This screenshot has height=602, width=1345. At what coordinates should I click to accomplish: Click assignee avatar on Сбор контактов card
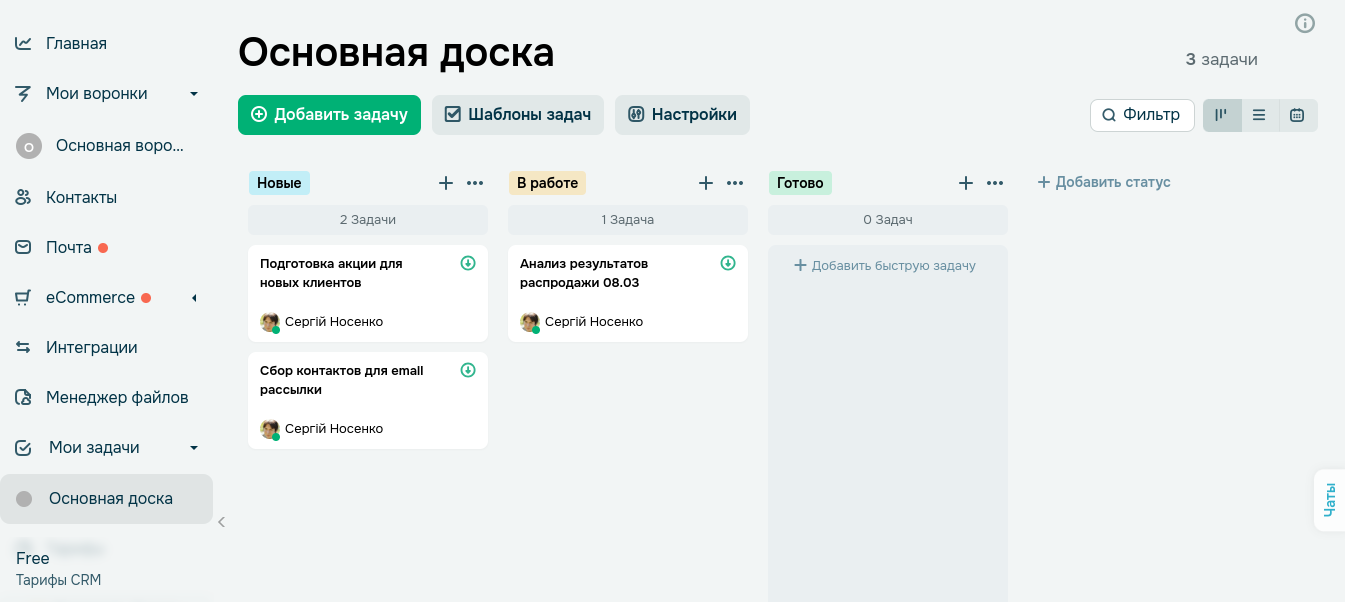pos(270,429)
